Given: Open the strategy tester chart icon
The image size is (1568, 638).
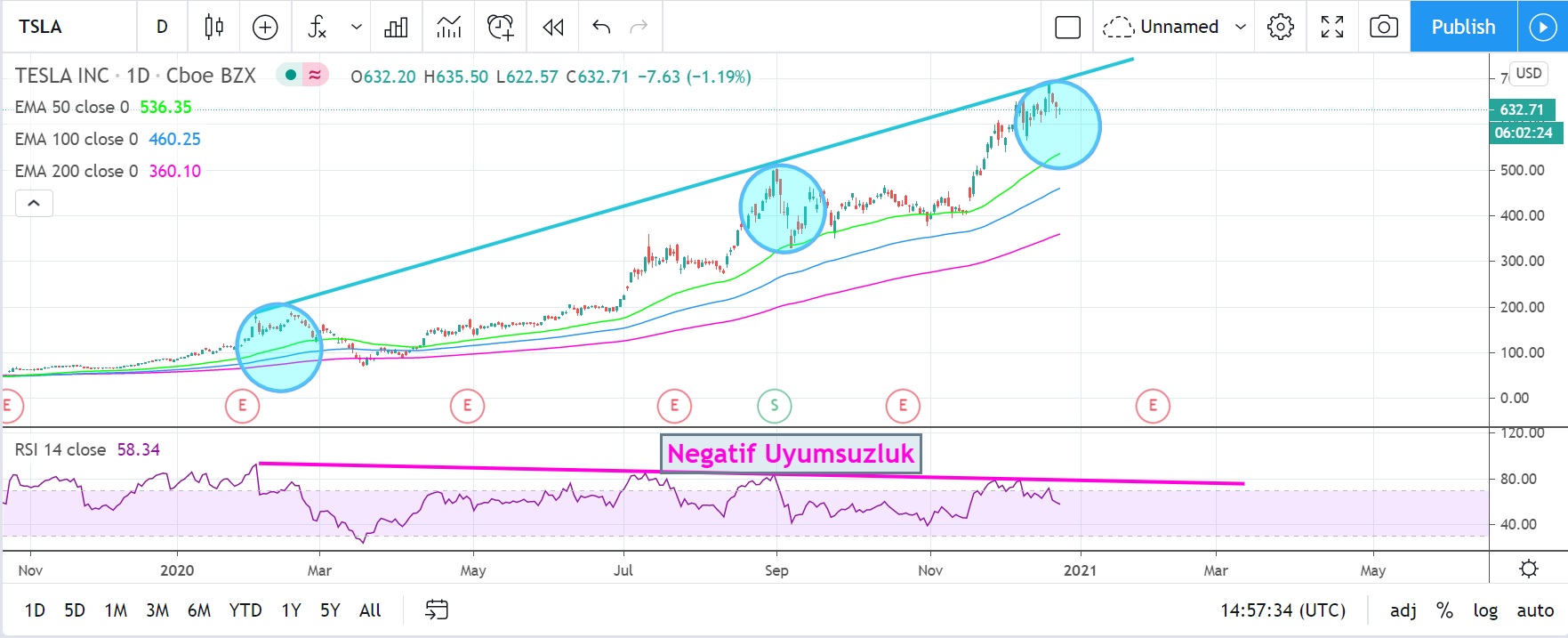Looking at the screenshot, I should (x=449, y=27).
